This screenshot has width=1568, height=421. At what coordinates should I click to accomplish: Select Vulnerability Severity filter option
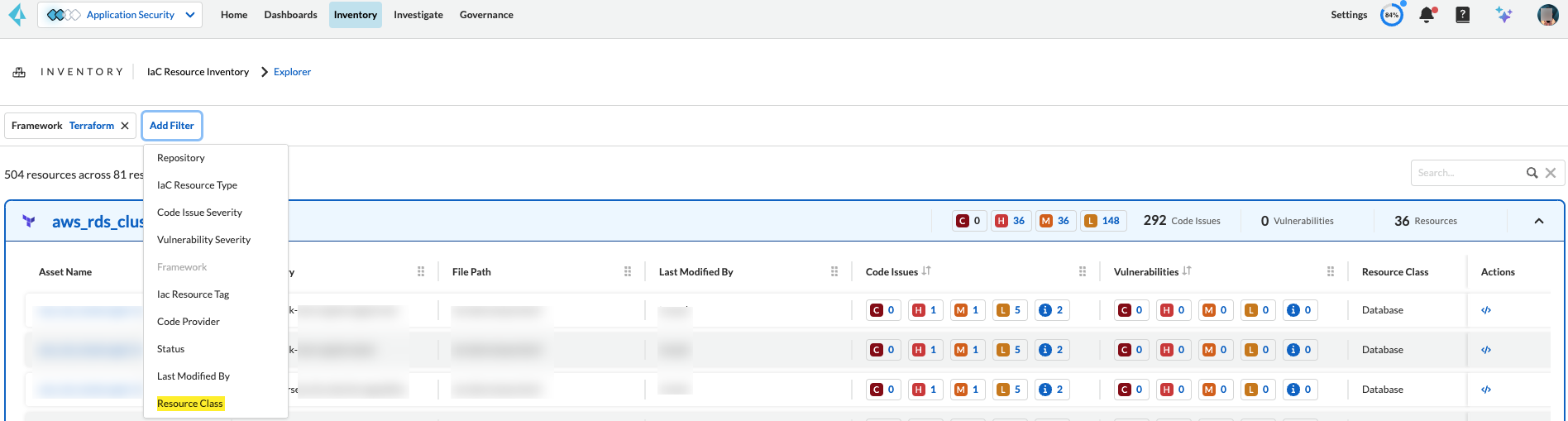216,240
